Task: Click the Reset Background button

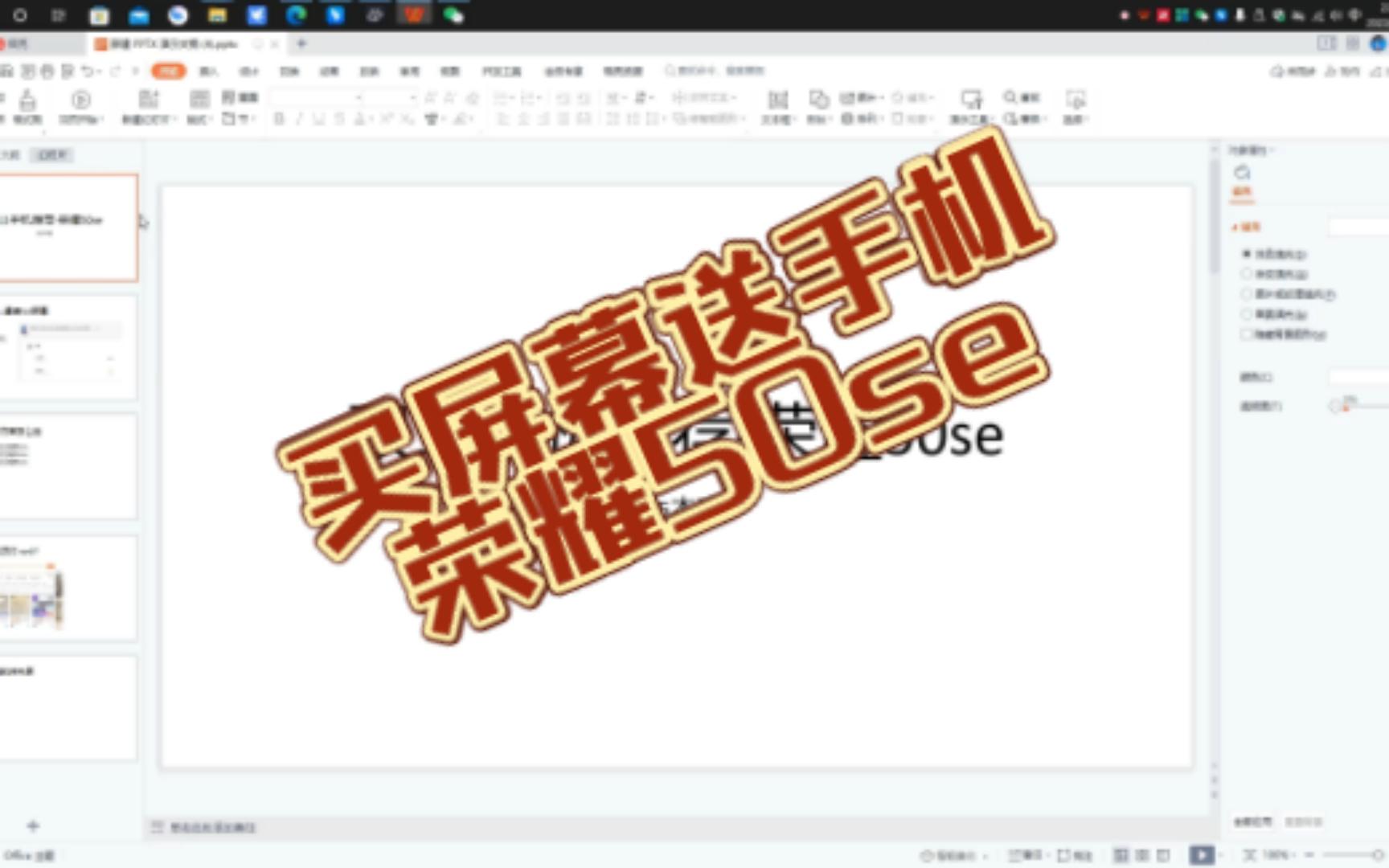Action: pyautogui.click(x=1303, y=822)
